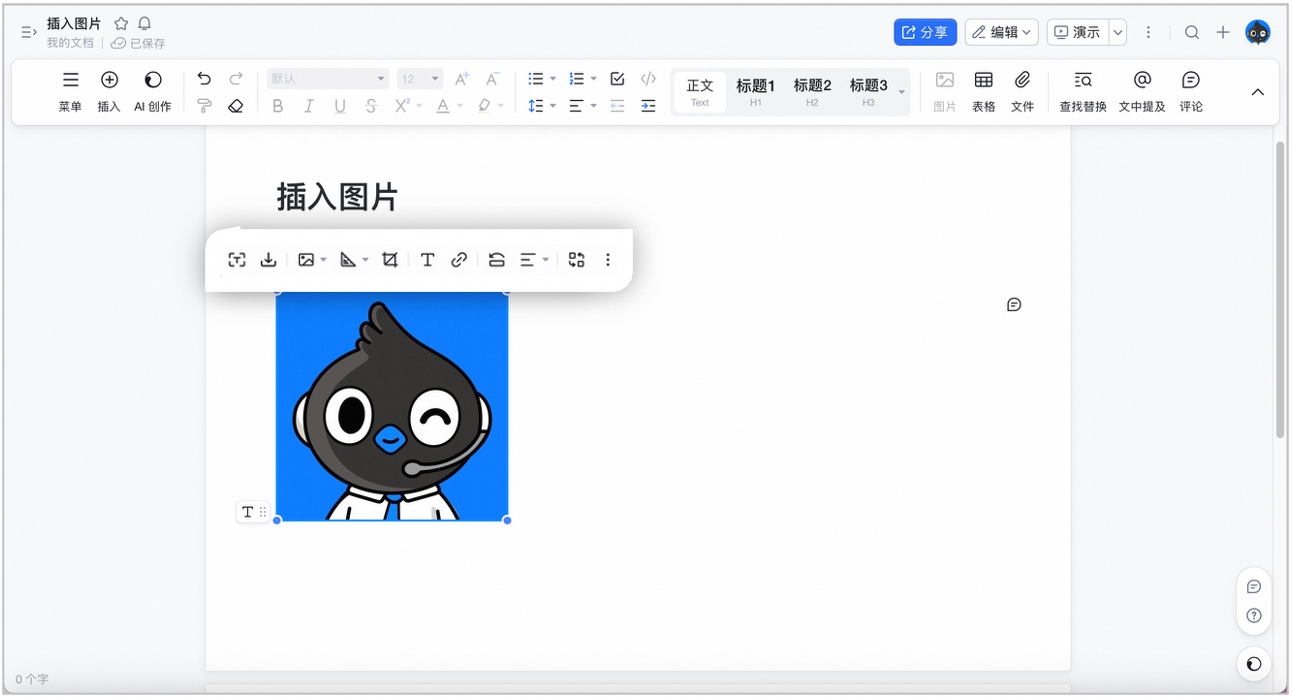
Task: Toggle the code block icon
Action: click(x=648, y=79)
